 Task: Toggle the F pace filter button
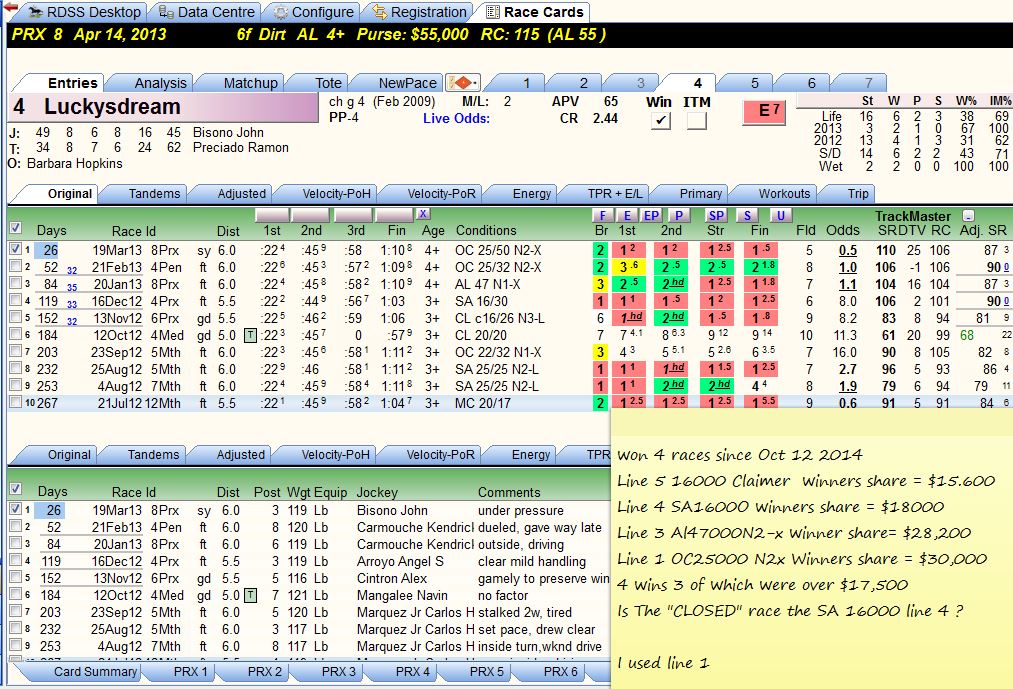click(602, 215)
